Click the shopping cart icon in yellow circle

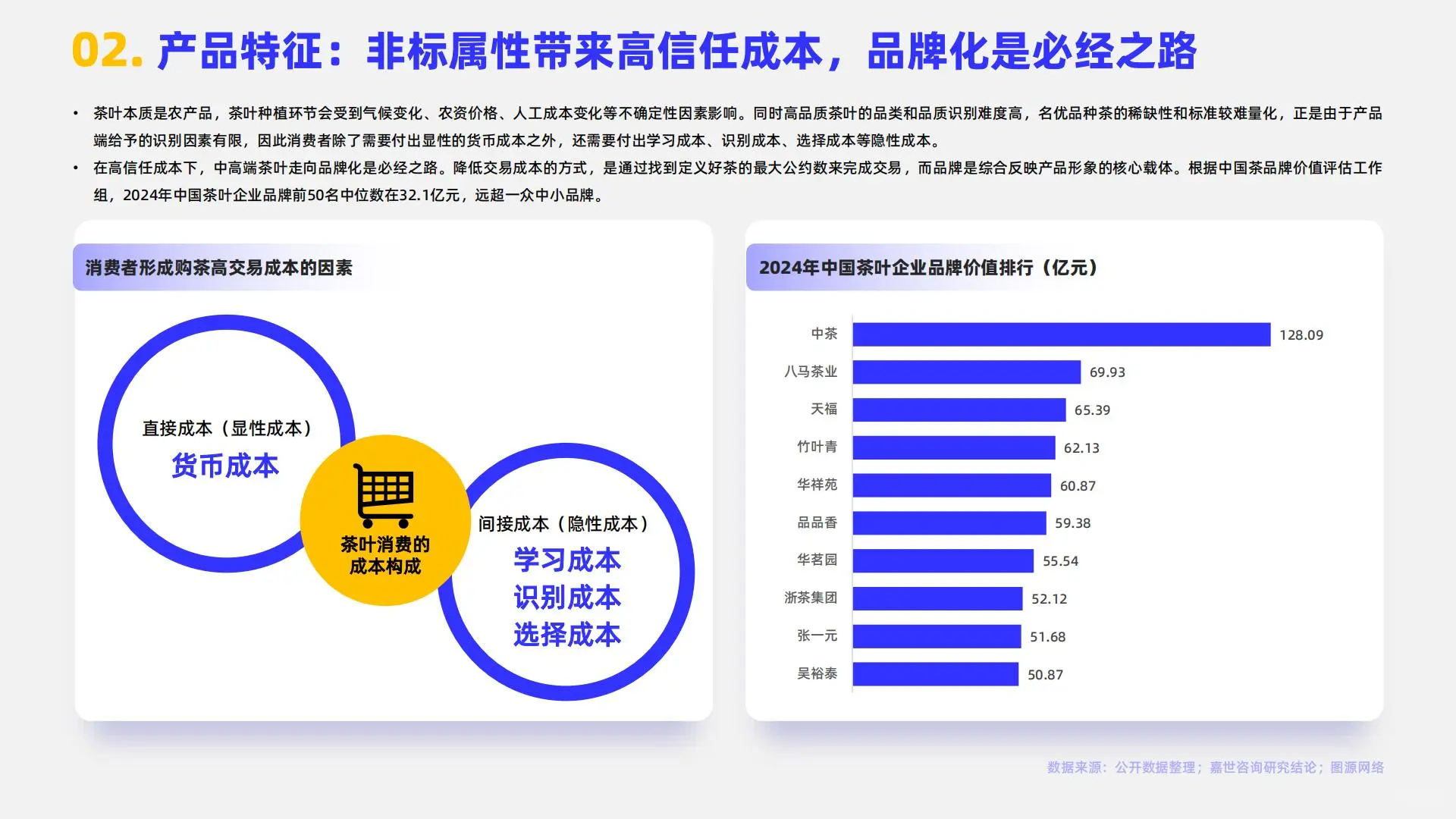[x=385, y=495]
